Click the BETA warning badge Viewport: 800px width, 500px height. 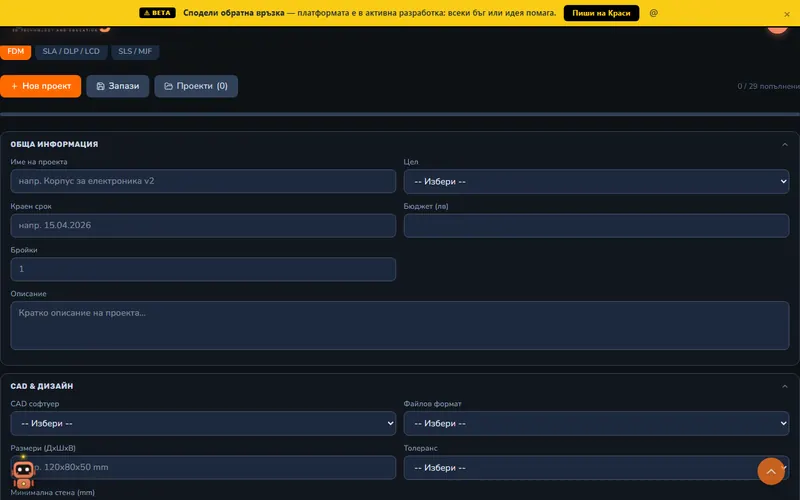[x=157, y=13]
